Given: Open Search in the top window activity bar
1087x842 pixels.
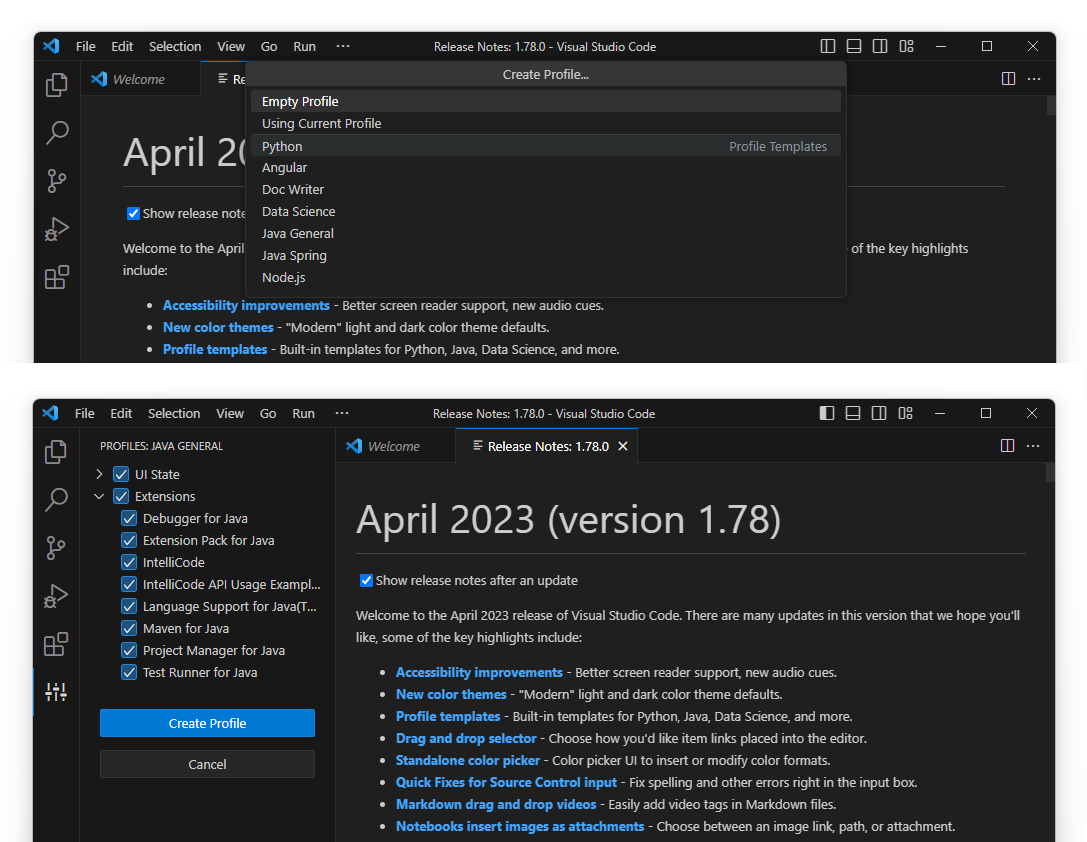Looking at the screenshot, I should (x=57, y=132).
